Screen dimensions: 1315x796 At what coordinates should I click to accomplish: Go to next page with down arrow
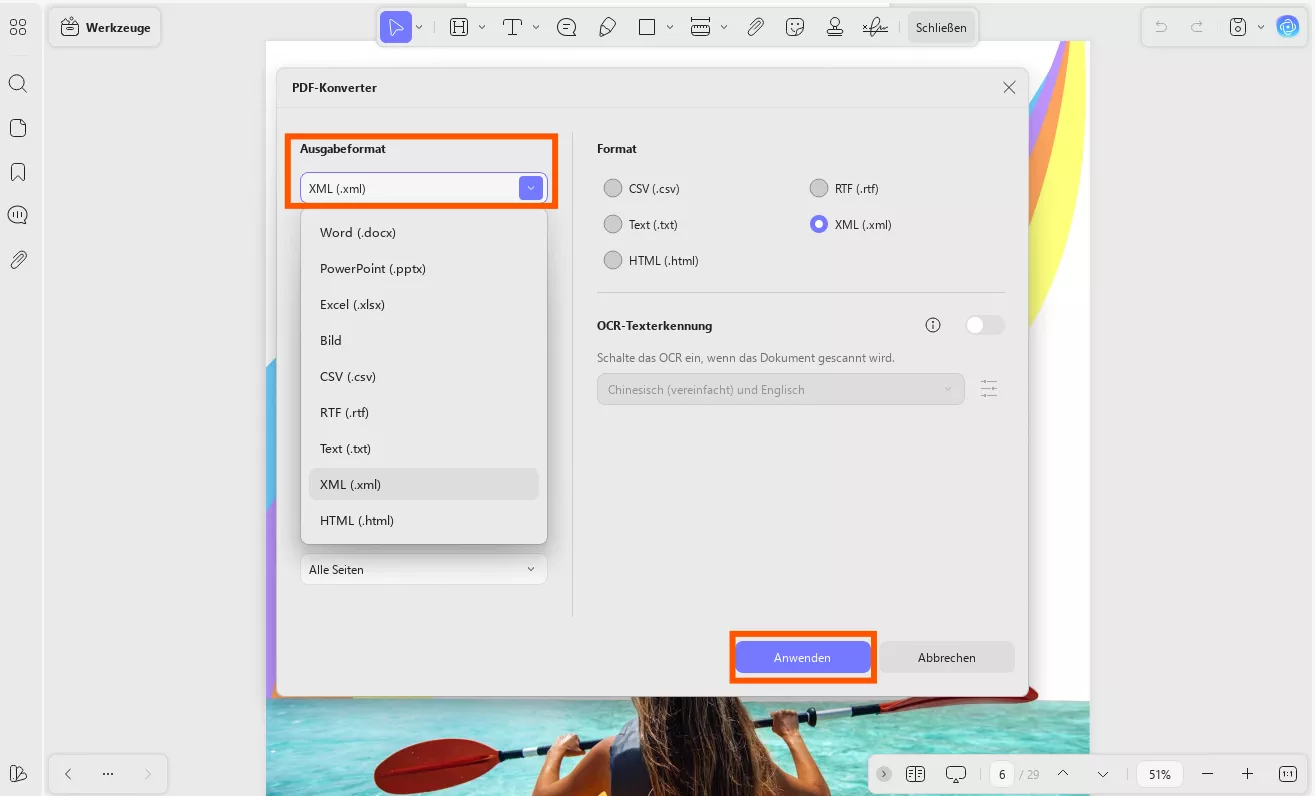(1102, 773)
